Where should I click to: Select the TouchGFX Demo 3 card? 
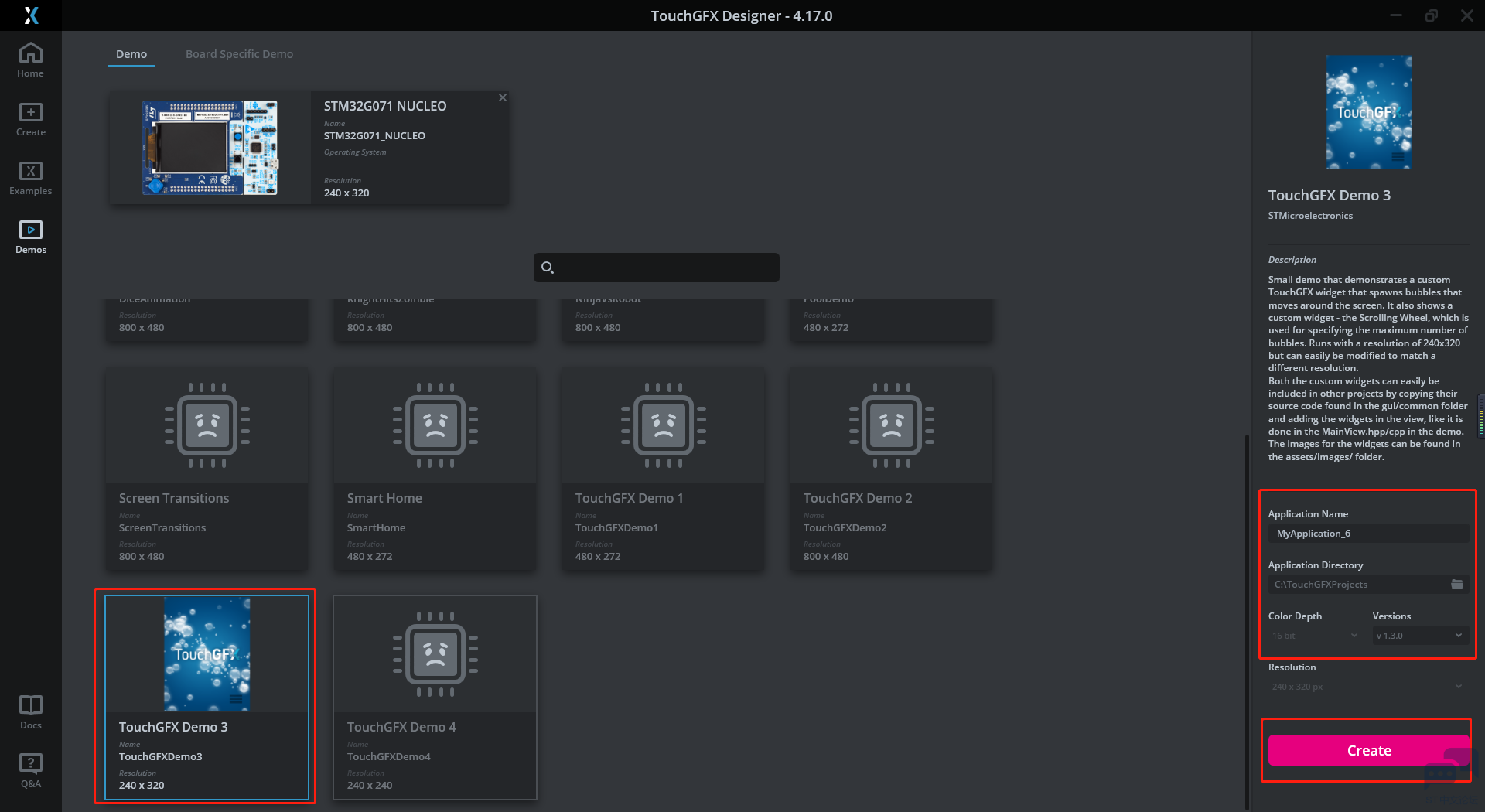tap(207, 698)
